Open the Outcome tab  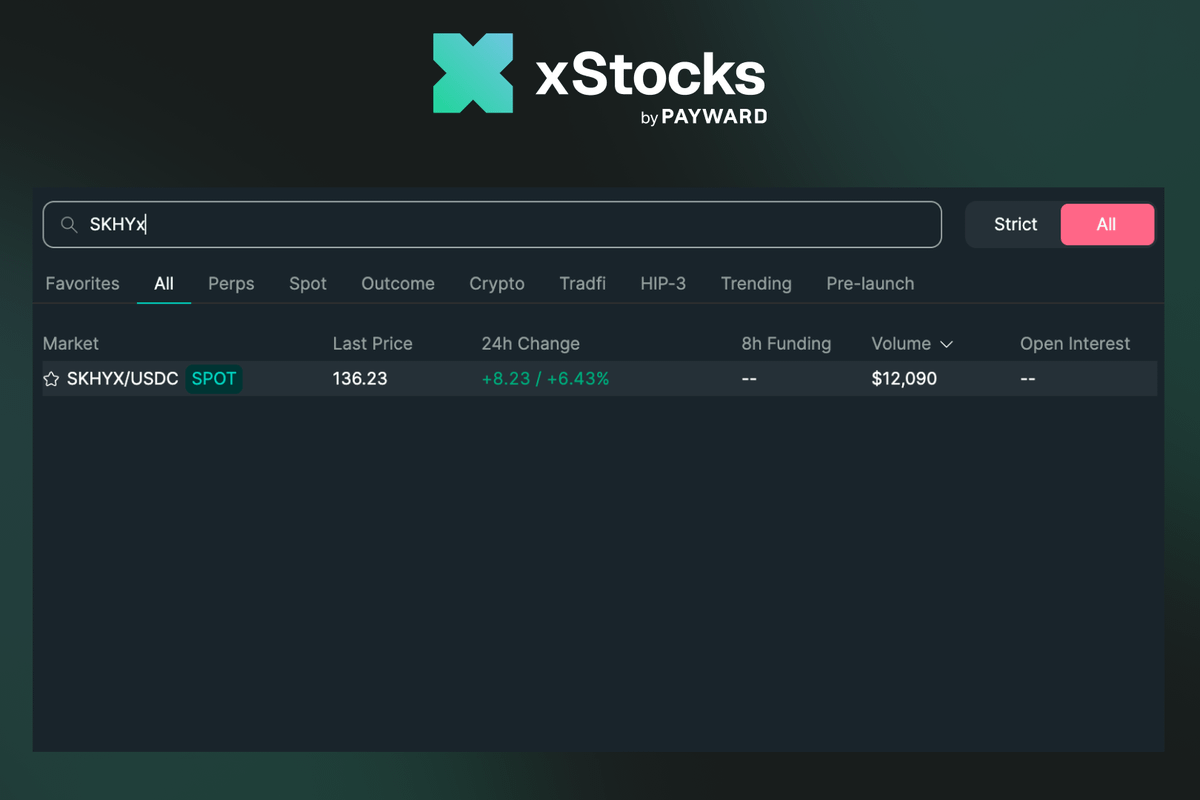pos(398,284)
